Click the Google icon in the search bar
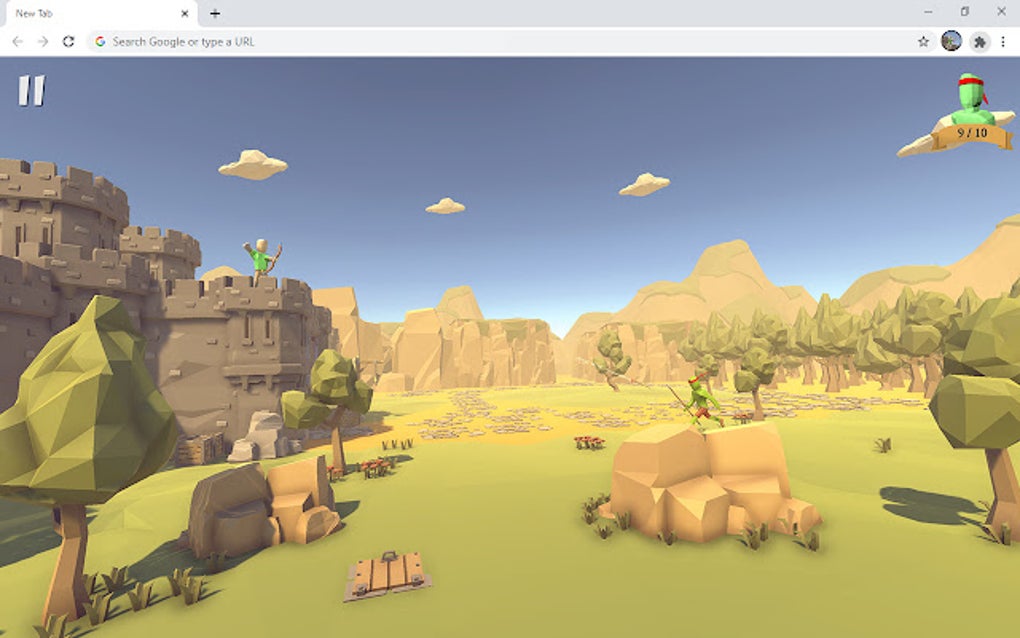 point(100,42)
